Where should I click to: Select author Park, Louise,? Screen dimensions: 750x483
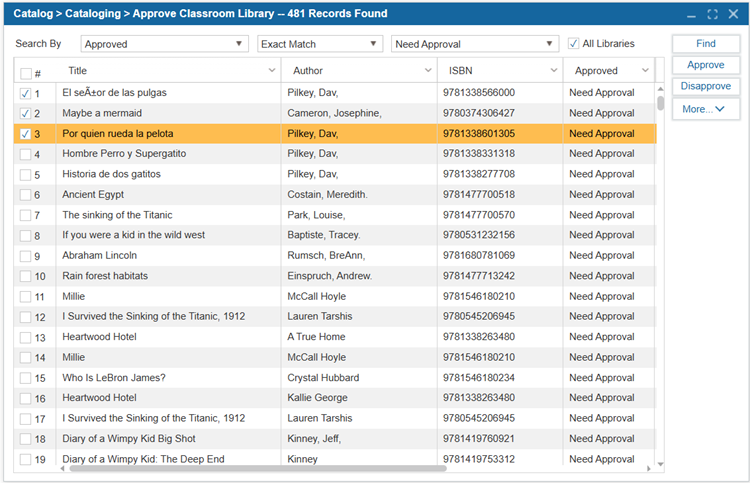316,215
